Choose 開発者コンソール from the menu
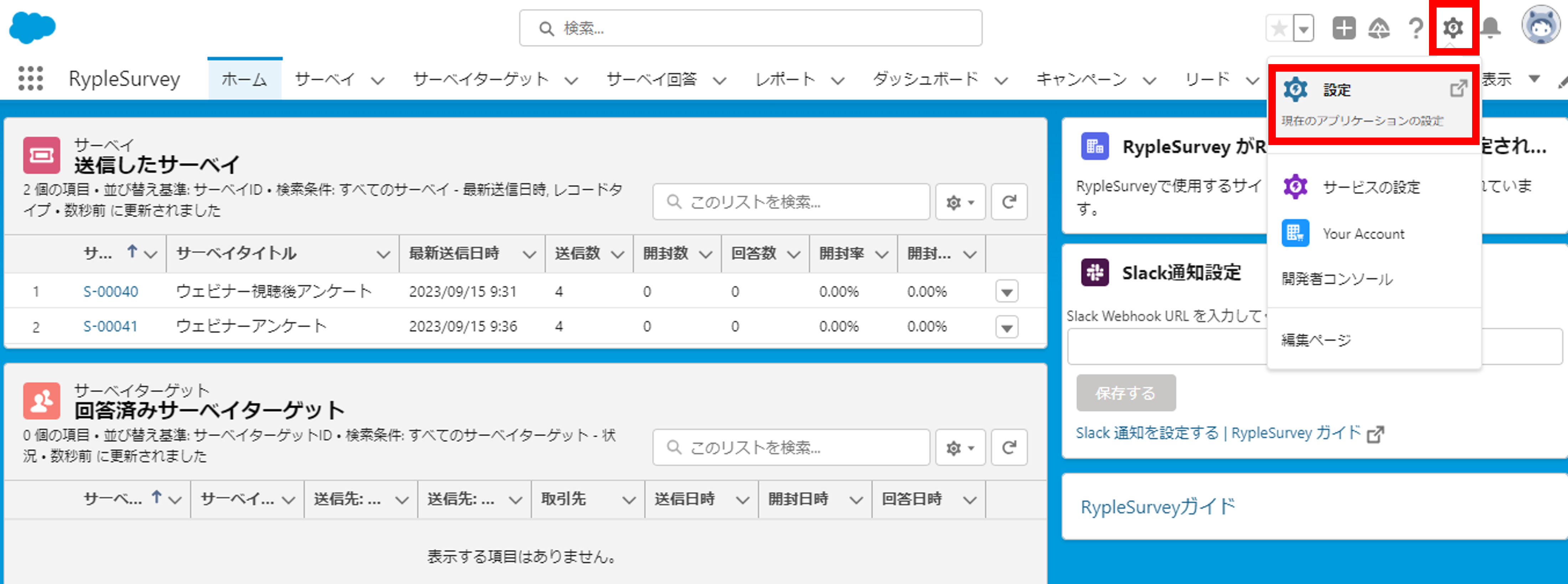The image size is (1568, 584). (x=1337, y=279)
